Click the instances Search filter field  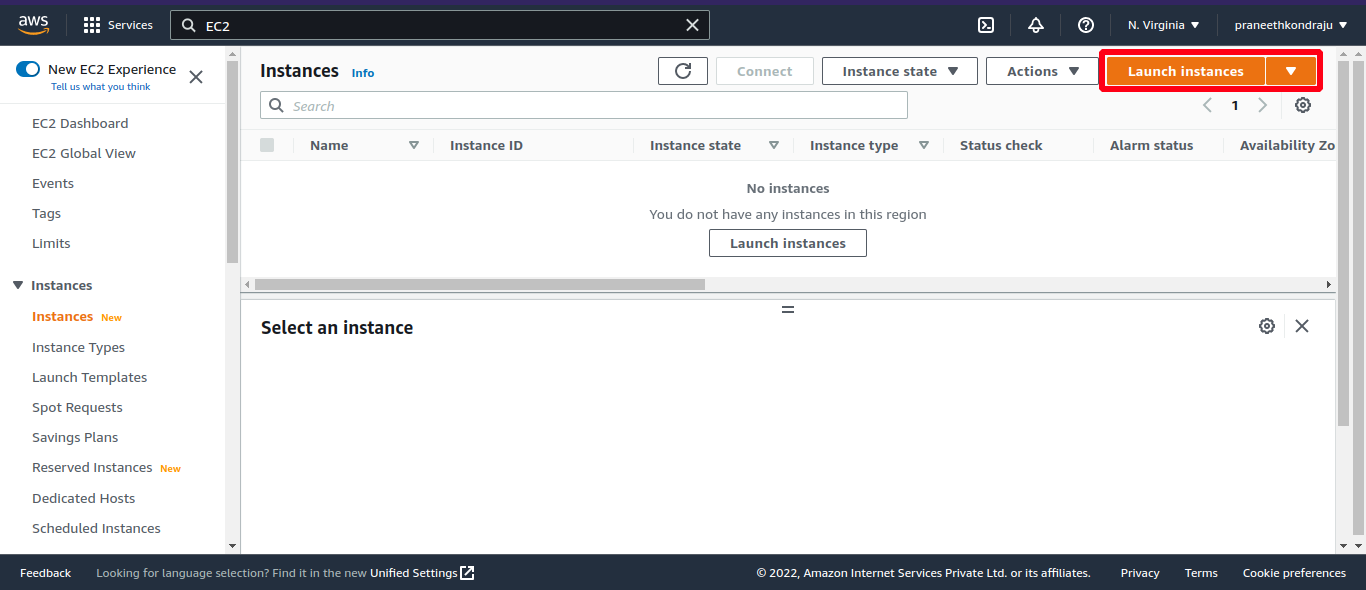coord(584,105)
